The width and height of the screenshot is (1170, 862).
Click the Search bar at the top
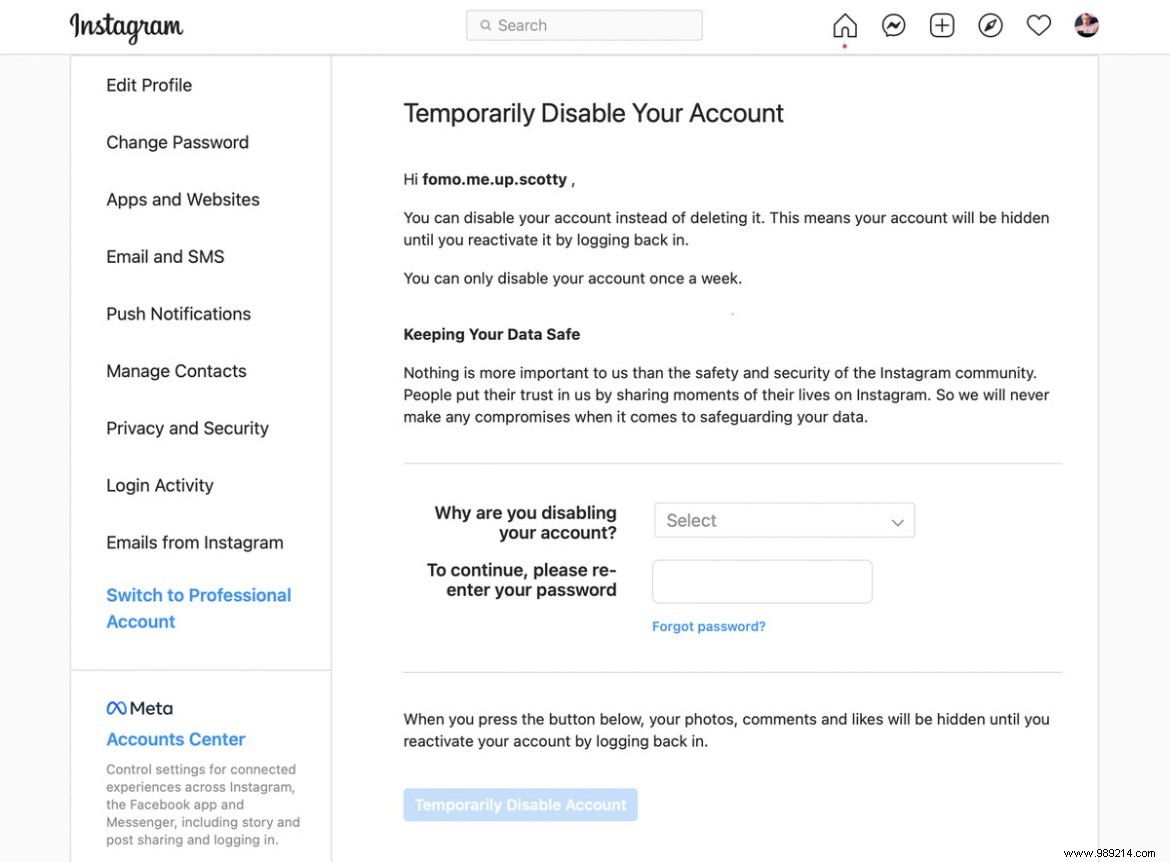click(x=584, y=25)
